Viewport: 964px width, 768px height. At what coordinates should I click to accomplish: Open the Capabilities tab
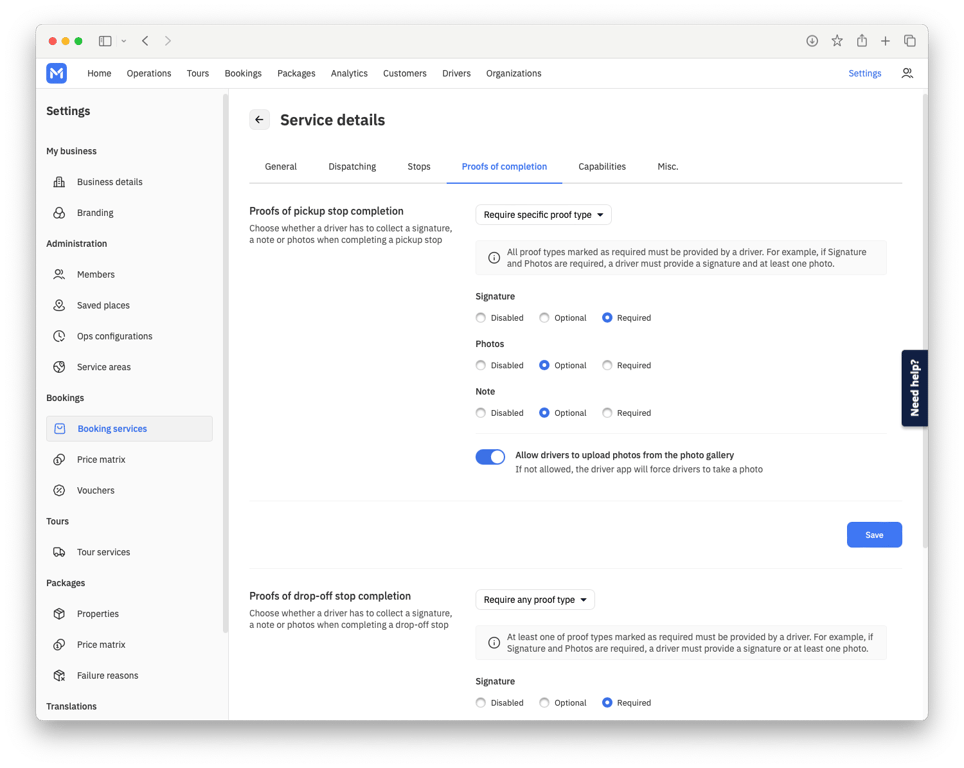[x=602, y=167]
